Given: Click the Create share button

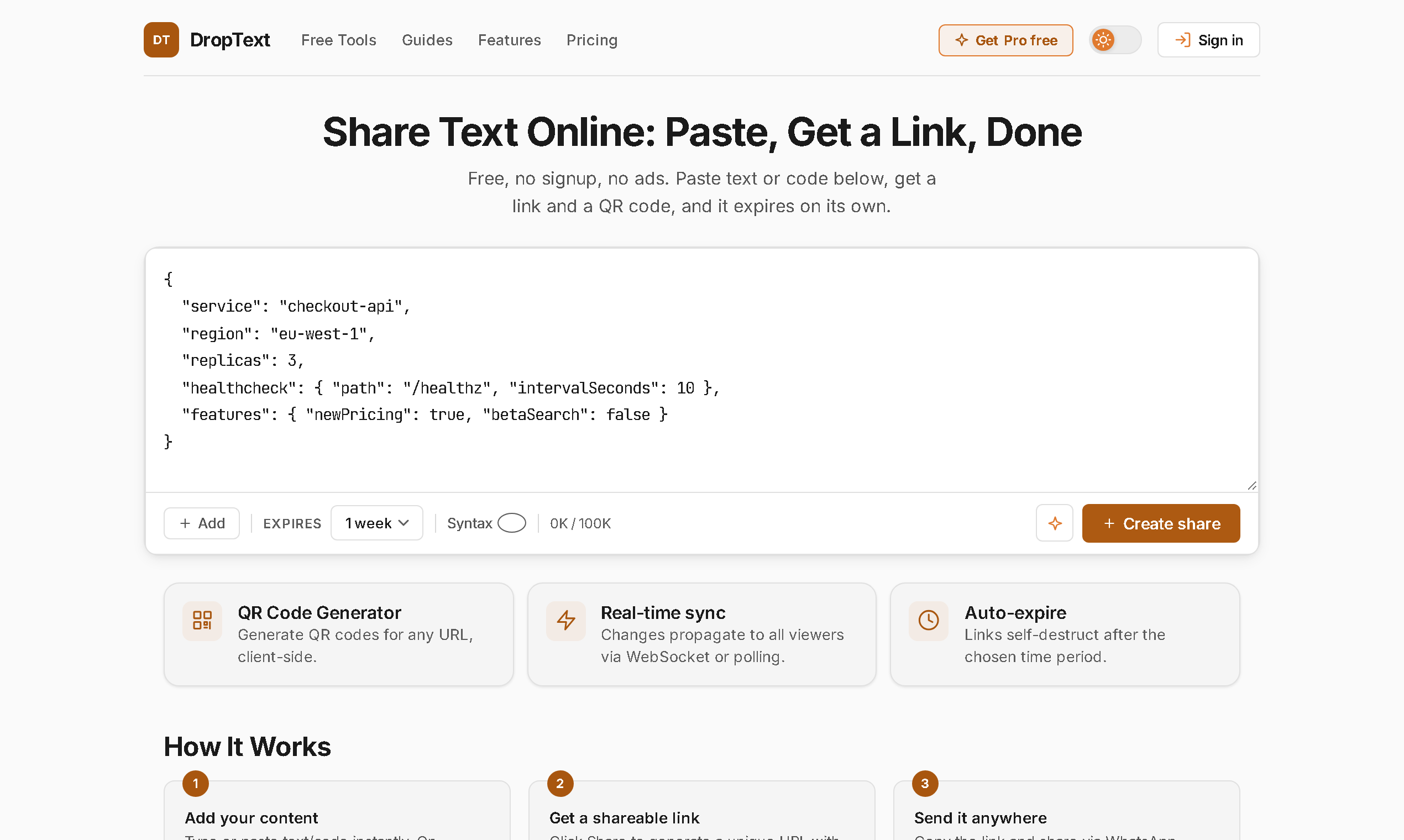Looking at the screenshot, I should [x=1161, y=523].
